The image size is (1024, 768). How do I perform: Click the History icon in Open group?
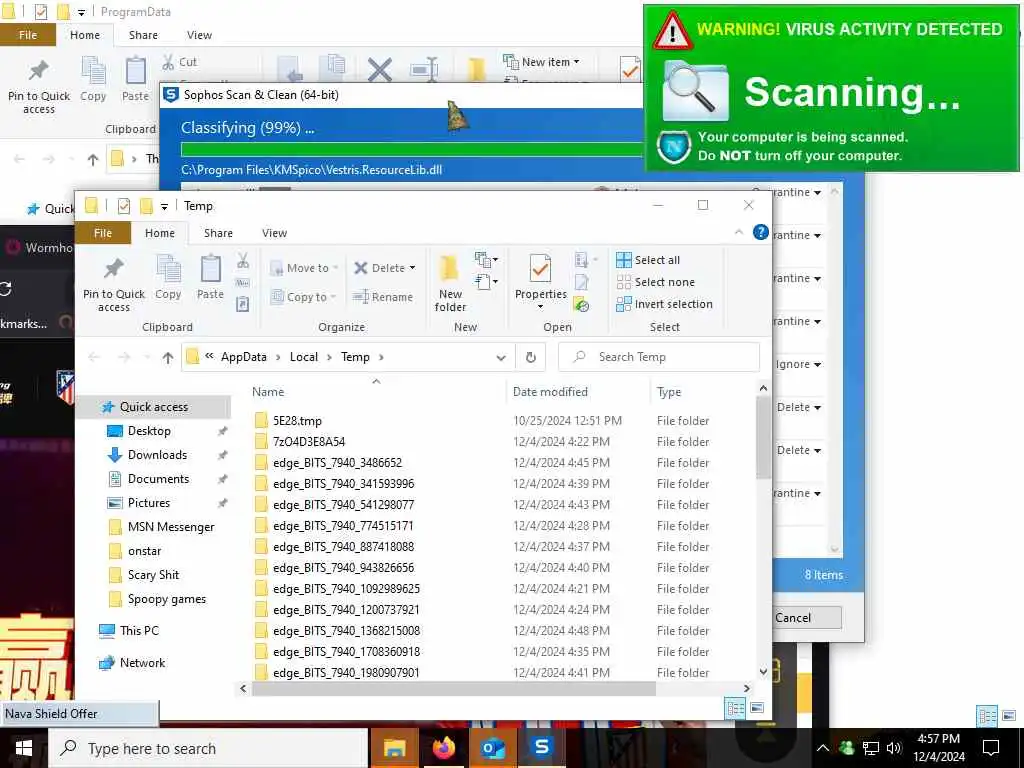(581, 304)
